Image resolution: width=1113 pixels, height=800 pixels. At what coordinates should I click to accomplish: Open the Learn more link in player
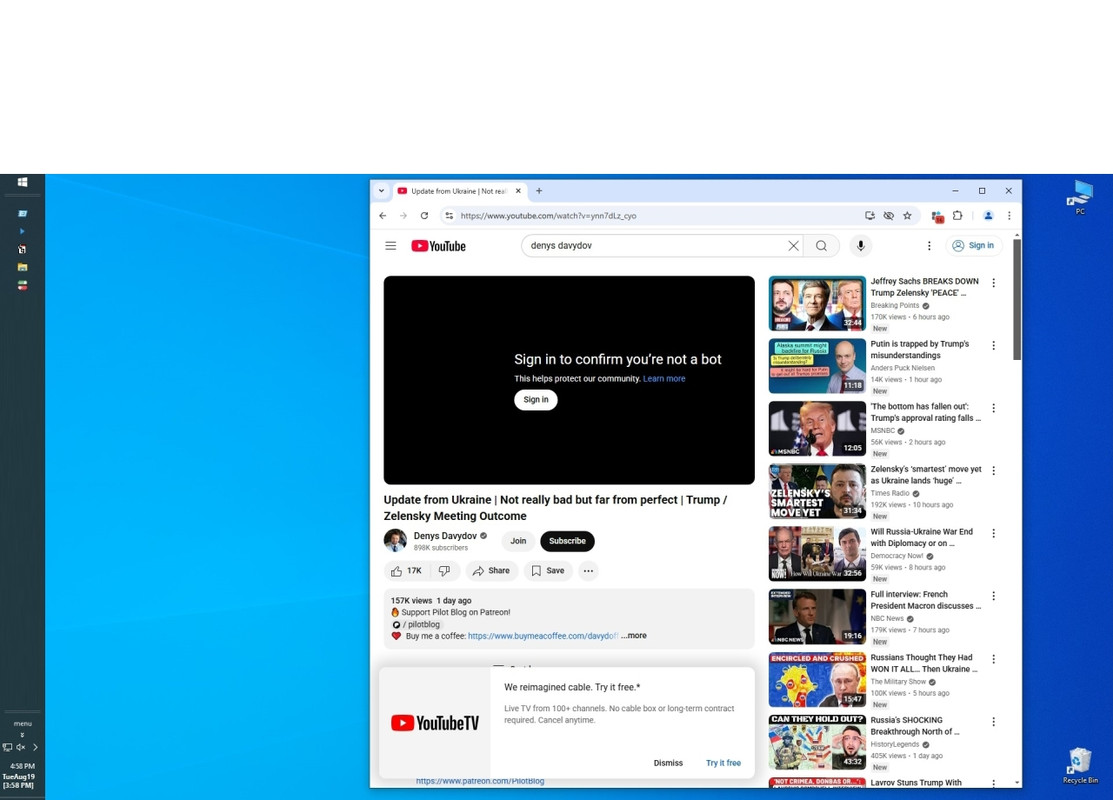pyautogui.click(x=664, y=379)
